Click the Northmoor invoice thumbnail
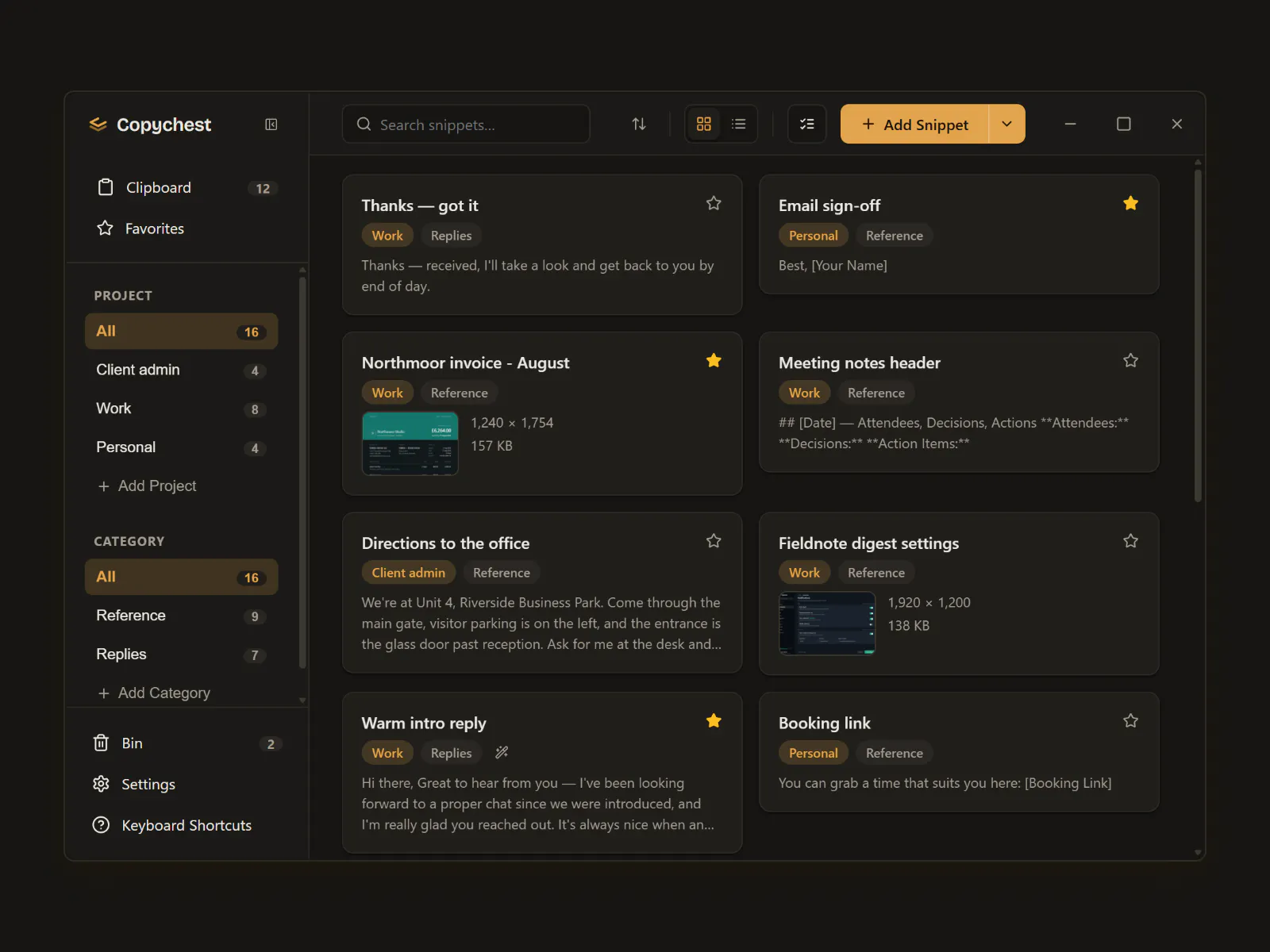Image resolution: width=1270 pixels, height=952 pixels. pyautogui.click(x=410, y=443)
